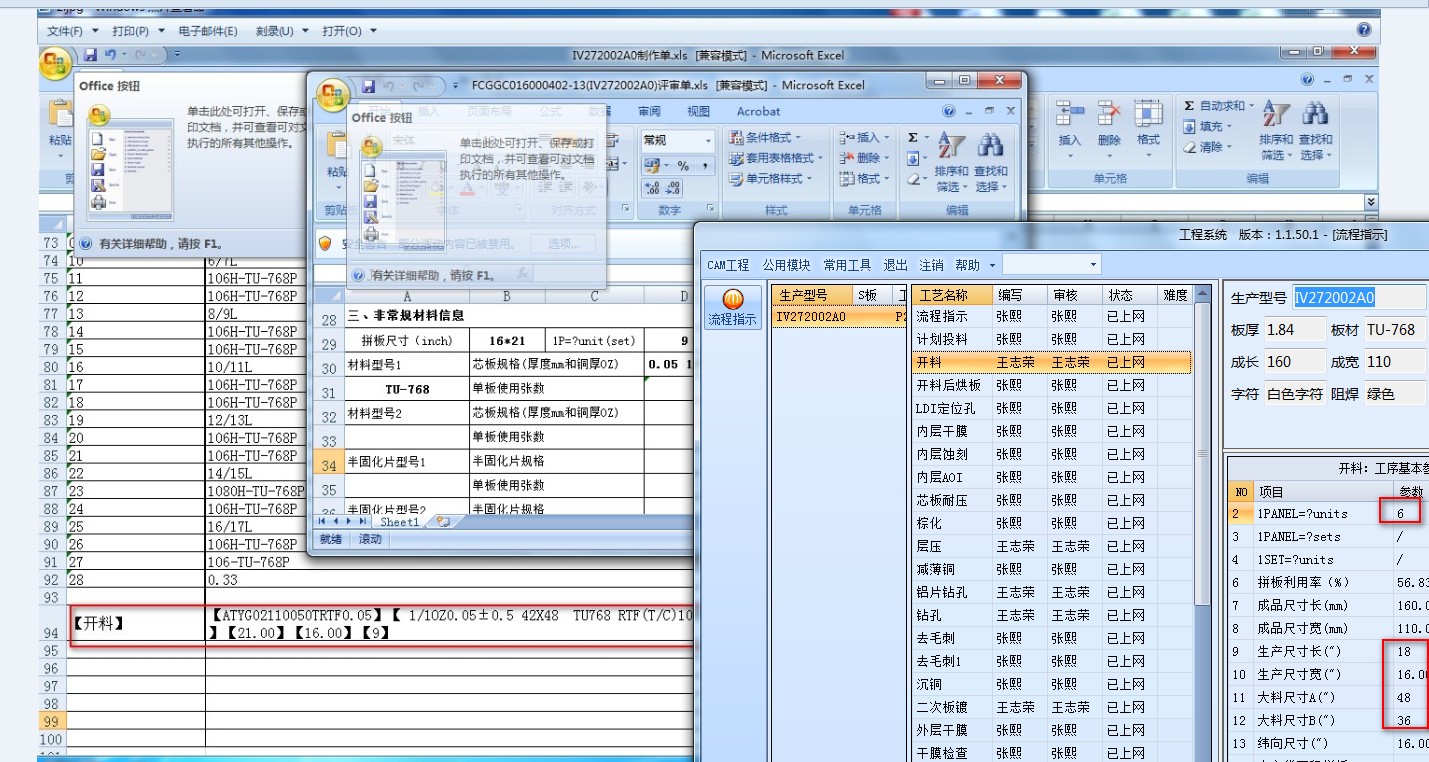Click the Sort and Filter icon in the 制作单 ribbon
The image size is (1429, 762).
coord(1276,113)
